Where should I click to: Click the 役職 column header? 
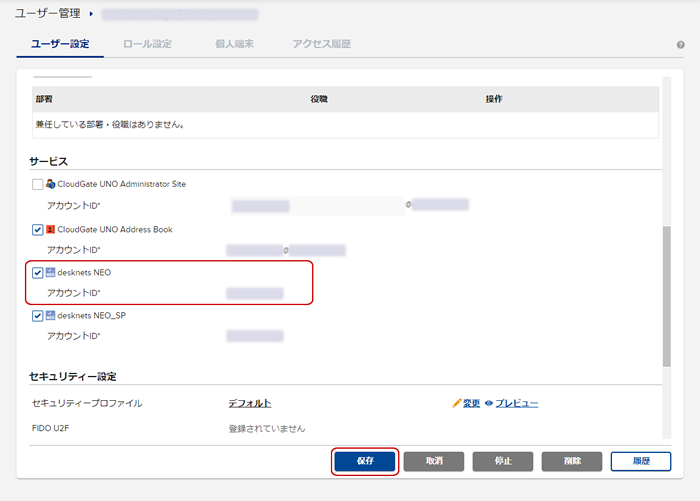pyautogui.click(x=319, y=99)
